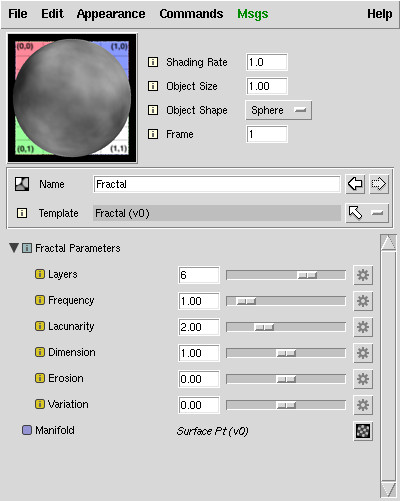Click the dotted forward arrow icon
400x501 pixels.
point(379,184)
